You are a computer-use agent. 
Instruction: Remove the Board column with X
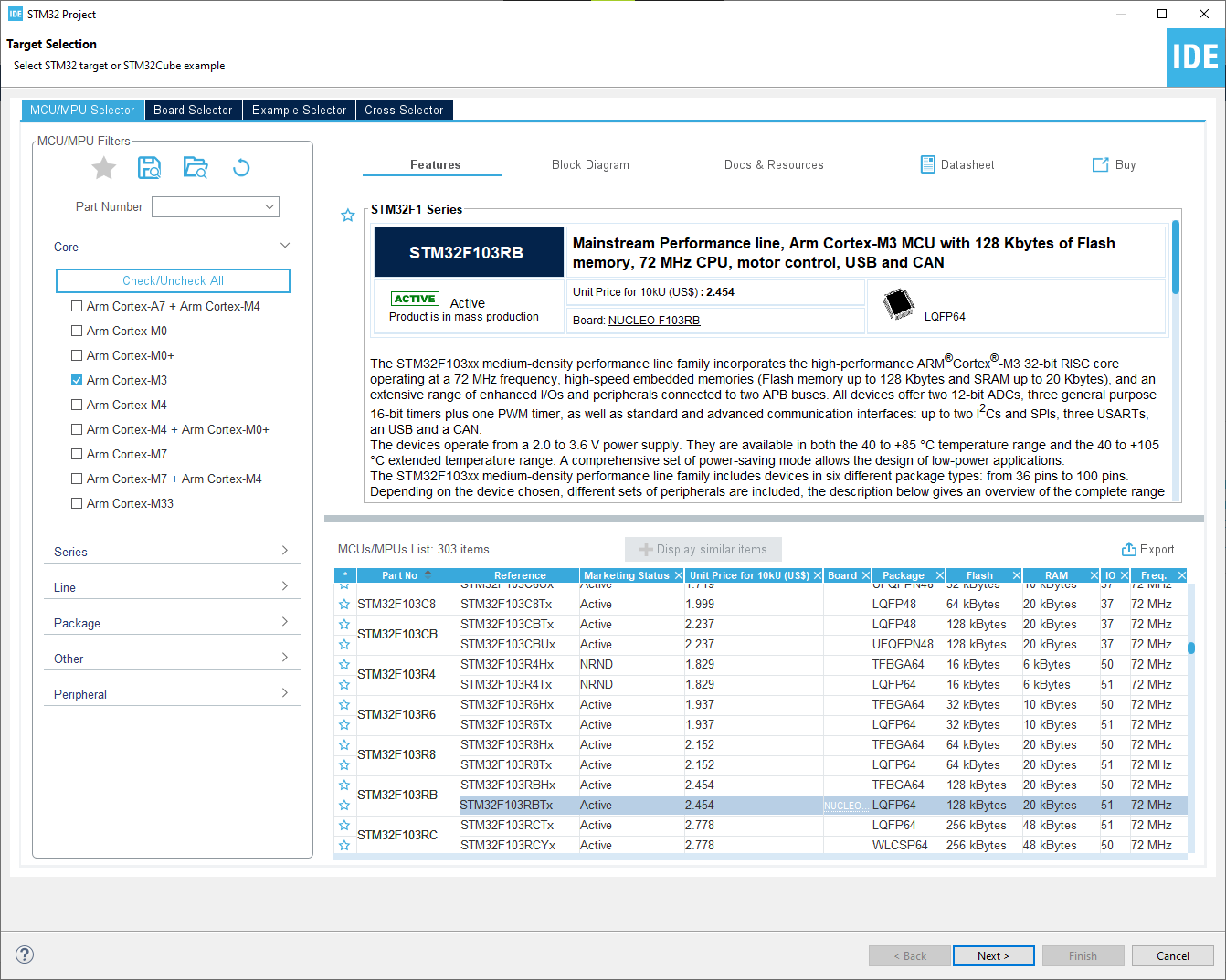pyautogui.click(x=864, y=575)
